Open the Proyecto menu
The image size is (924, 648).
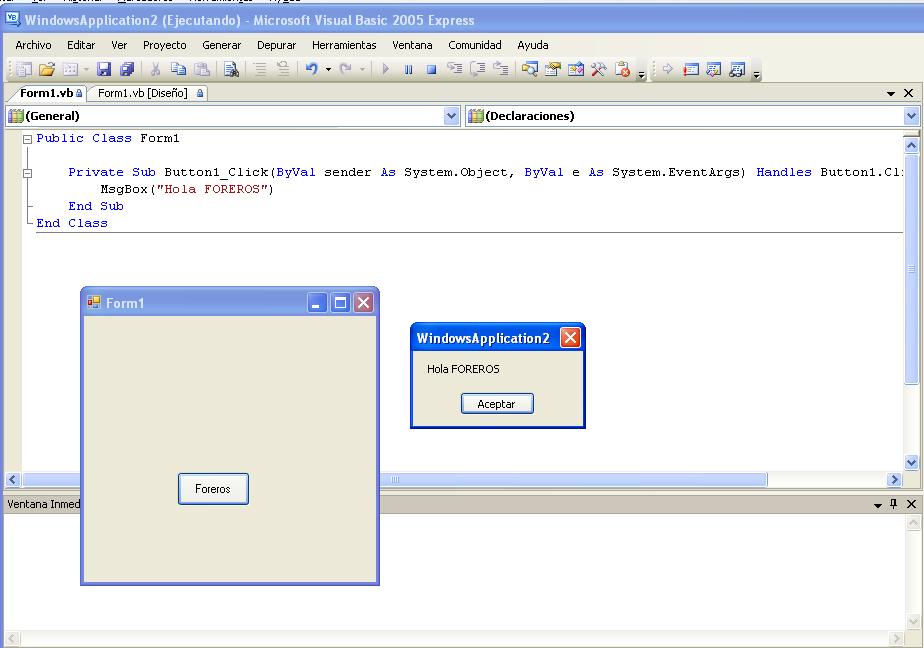[164, 45]
